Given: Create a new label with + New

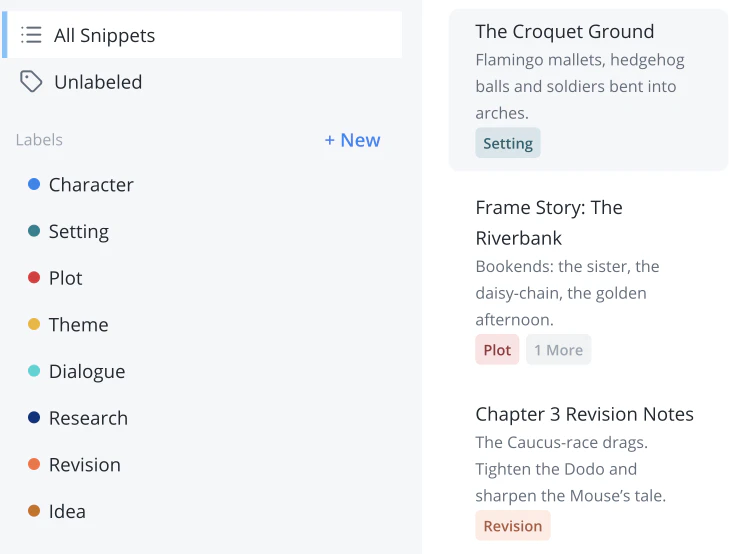Looking at the screenshot, I should coord(353,140).
